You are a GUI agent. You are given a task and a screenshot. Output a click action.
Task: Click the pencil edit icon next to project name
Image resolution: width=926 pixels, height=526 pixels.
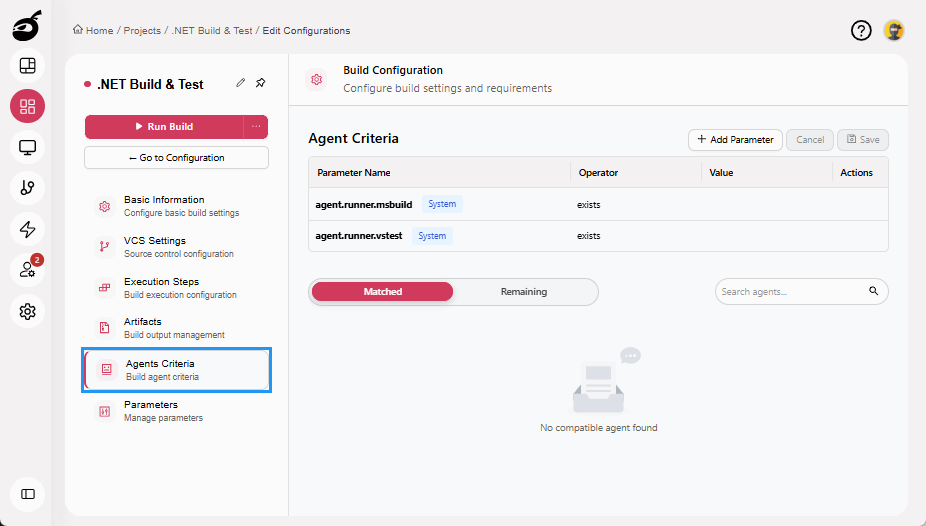point(240,83)
